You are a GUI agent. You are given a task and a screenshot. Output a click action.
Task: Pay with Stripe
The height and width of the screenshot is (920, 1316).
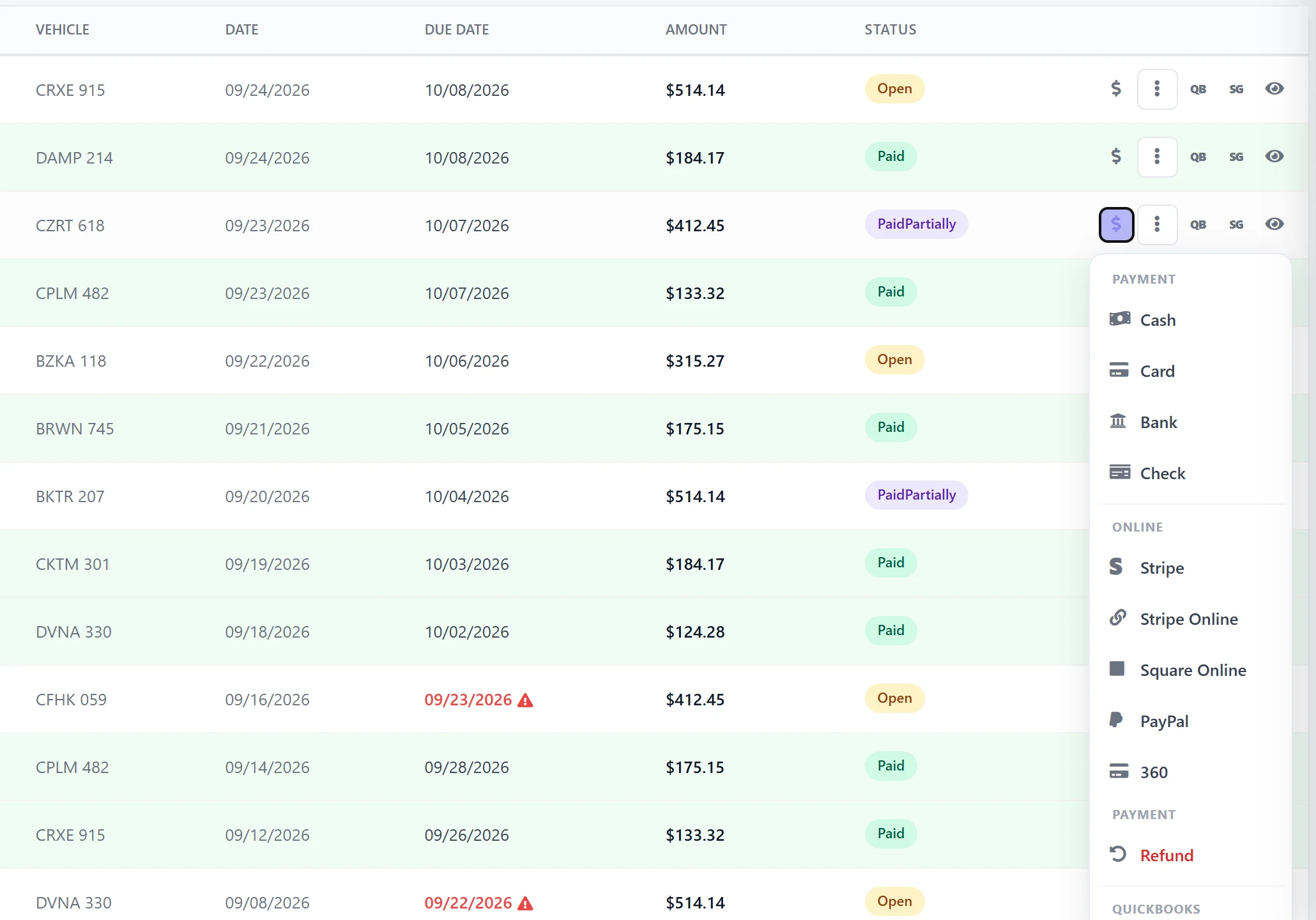click(x=1190, y=568)
